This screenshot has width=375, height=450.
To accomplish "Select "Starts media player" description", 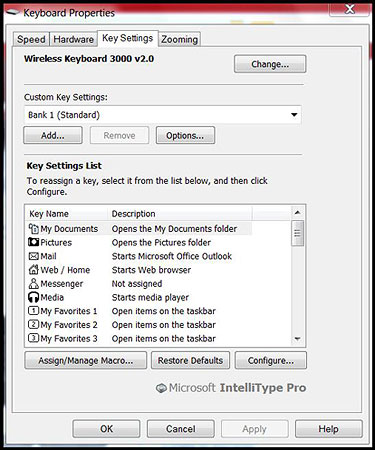I will pyautogui.click(x=150, y=297).
